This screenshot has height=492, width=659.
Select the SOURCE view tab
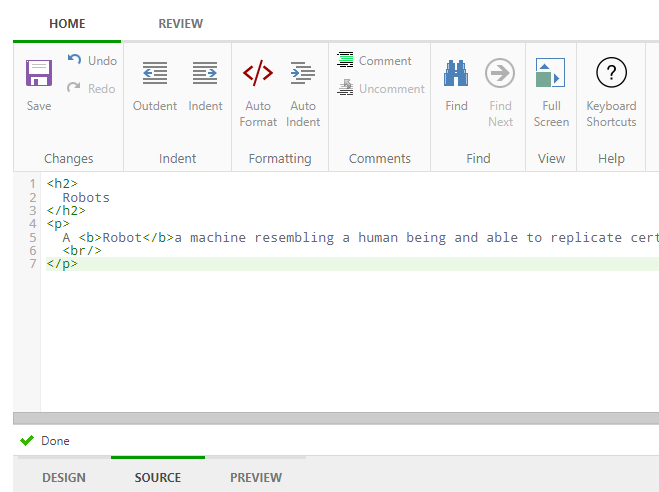tap(158, 477)
